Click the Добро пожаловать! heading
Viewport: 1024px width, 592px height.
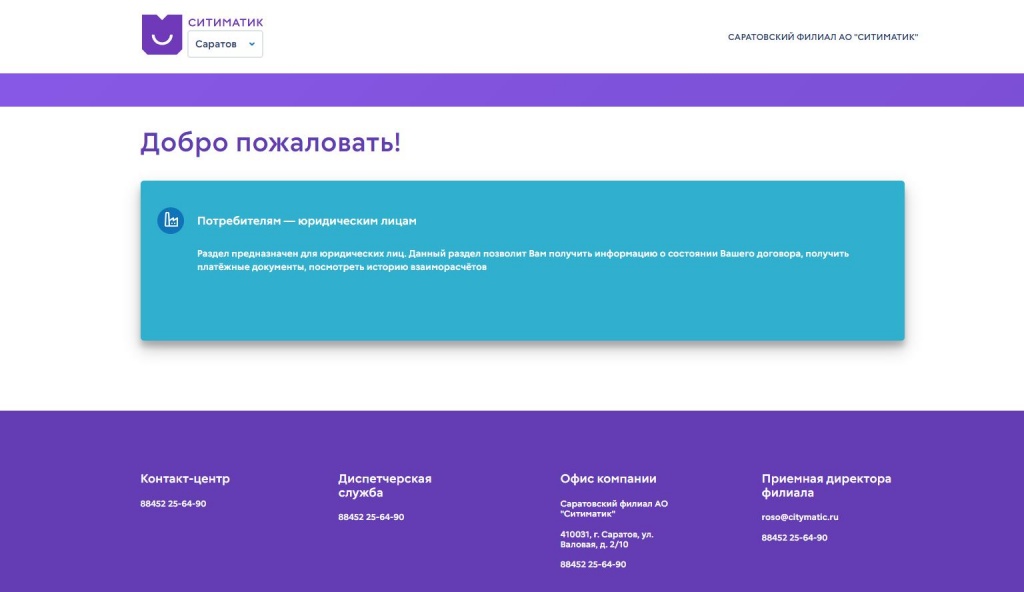pos(270,143)
